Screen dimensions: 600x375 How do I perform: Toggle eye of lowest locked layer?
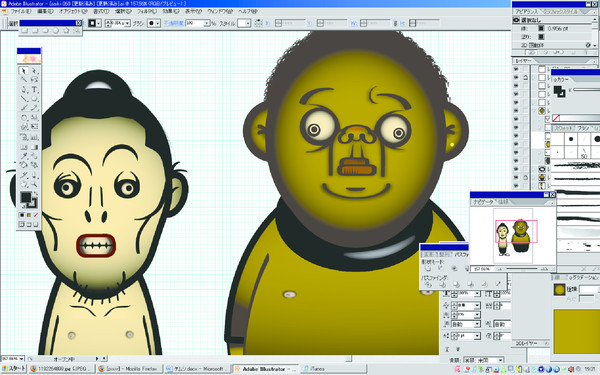point(516,178)
